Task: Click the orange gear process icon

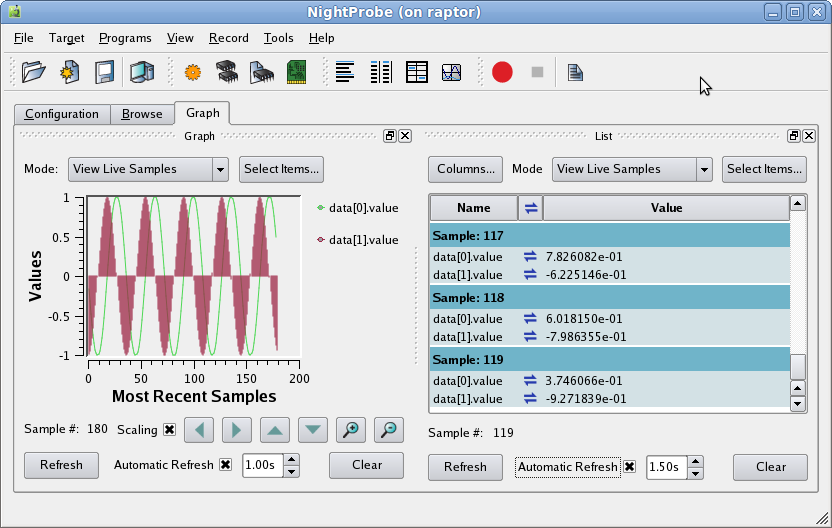Action: 193,72
